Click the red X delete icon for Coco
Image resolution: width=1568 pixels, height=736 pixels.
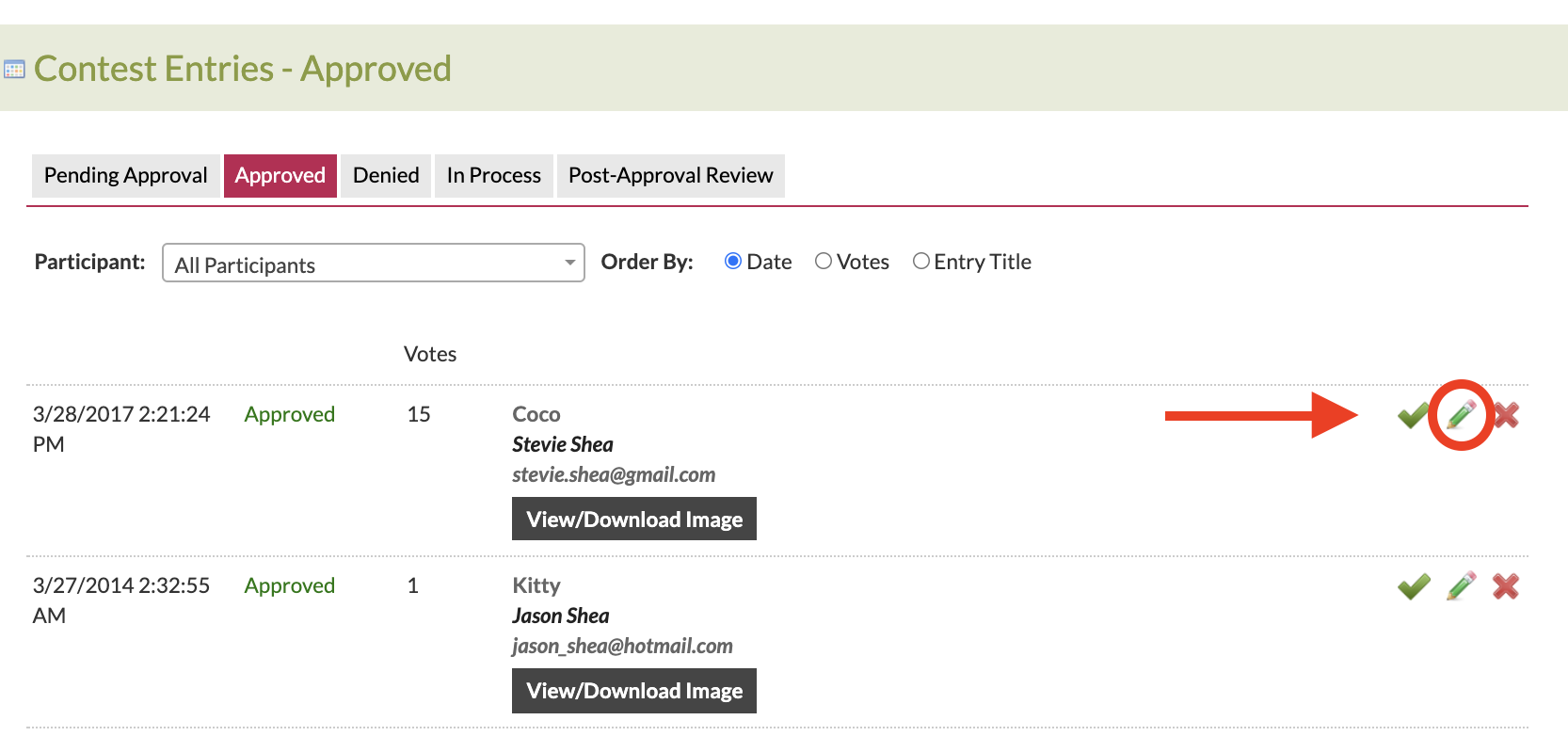point(1506,415)
